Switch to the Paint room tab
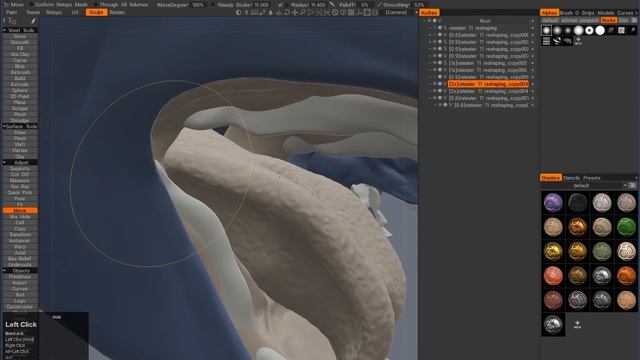Screen dimensions: 640x360 click(12, 13)
